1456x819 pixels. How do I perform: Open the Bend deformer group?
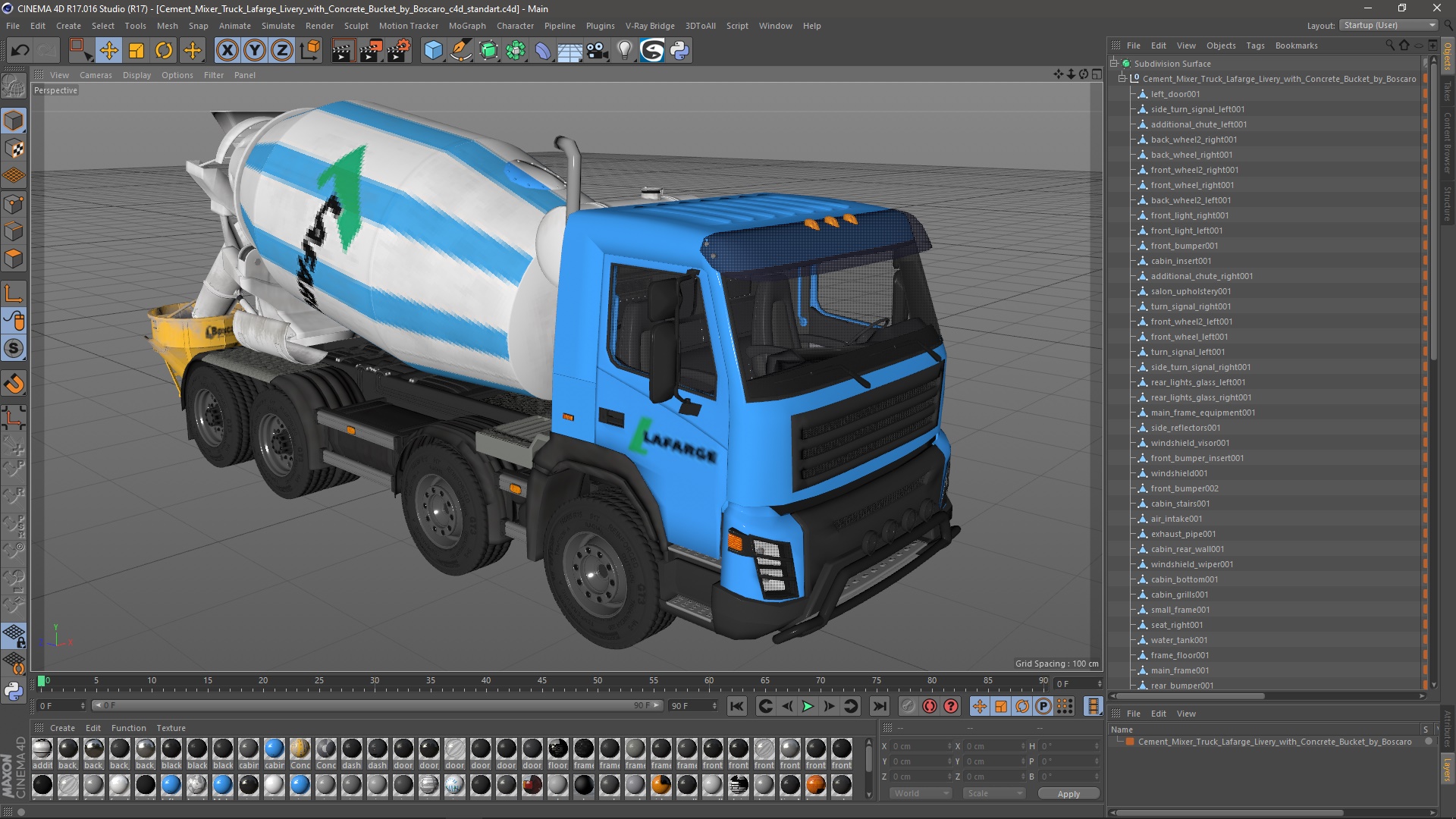(543, 51)
